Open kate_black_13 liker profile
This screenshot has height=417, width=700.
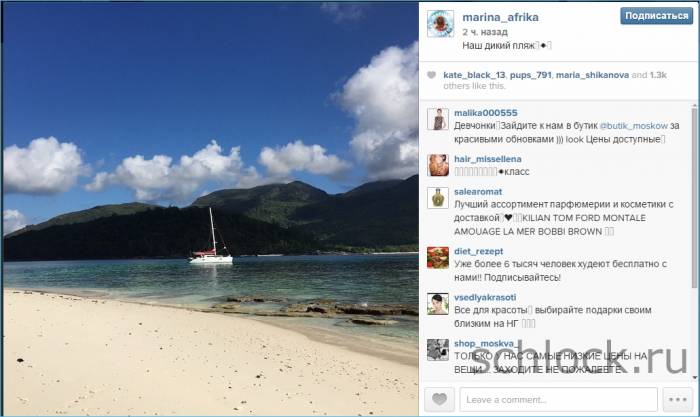(474, 75)
